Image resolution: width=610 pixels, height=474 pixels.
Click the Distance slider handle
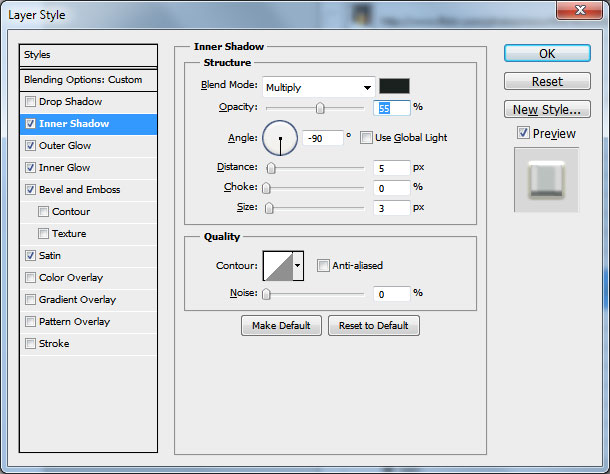271,168
